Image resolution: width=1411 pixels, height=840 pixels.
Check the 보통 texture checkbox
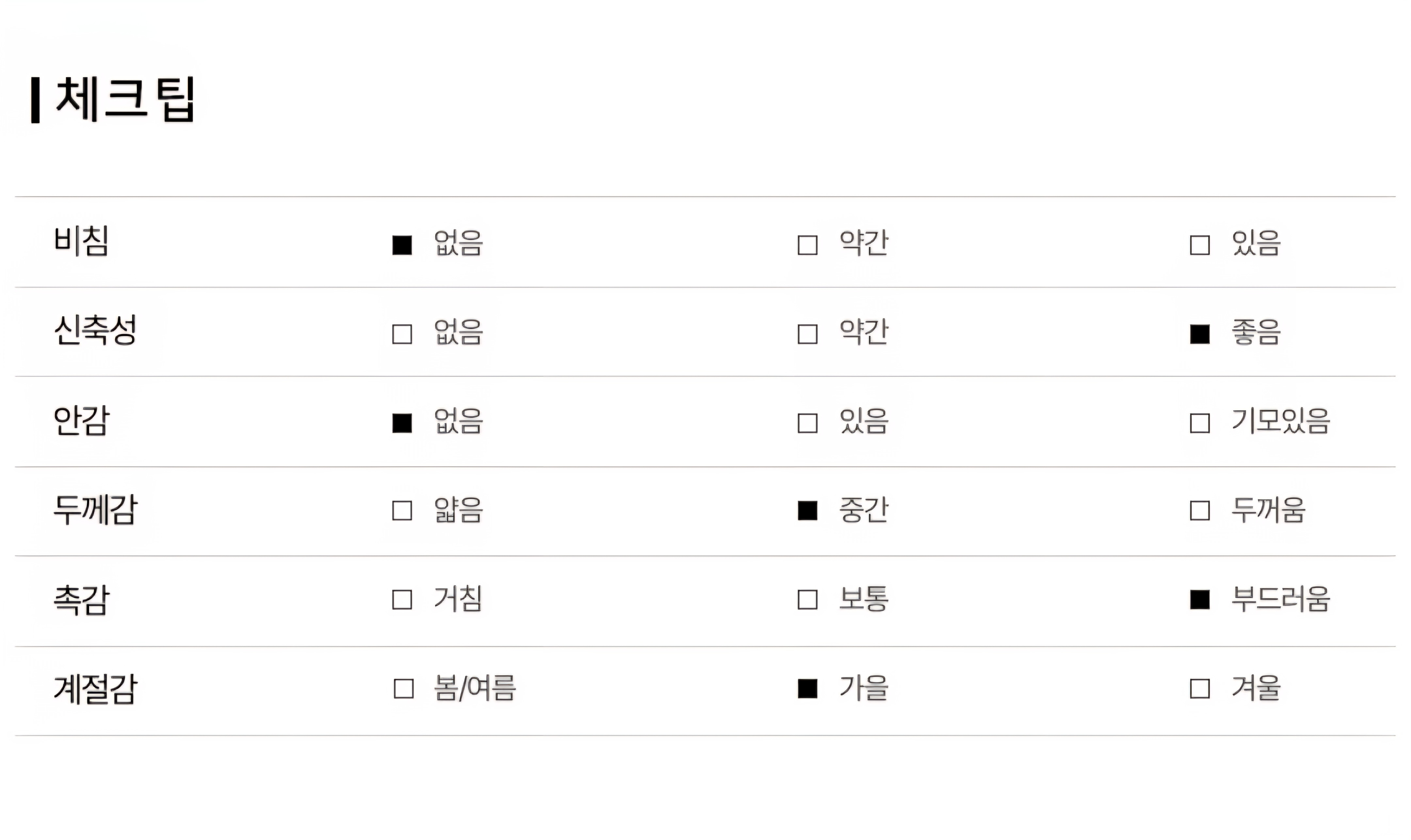tap(807, 599)
